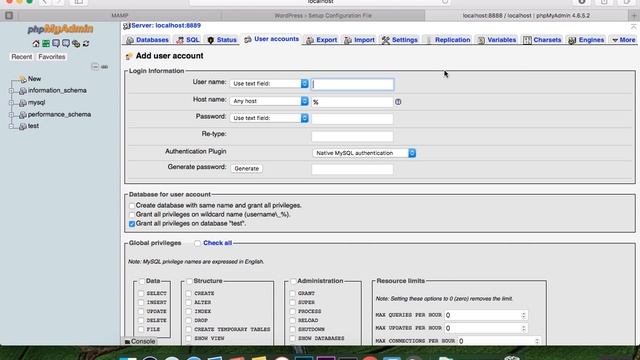Open phpMyAdmin documentation icon (third sidebar icon)

(56, 43)
